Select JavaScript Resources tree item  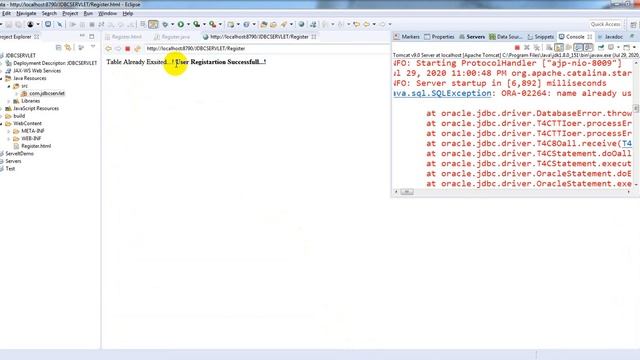[36, 109]
